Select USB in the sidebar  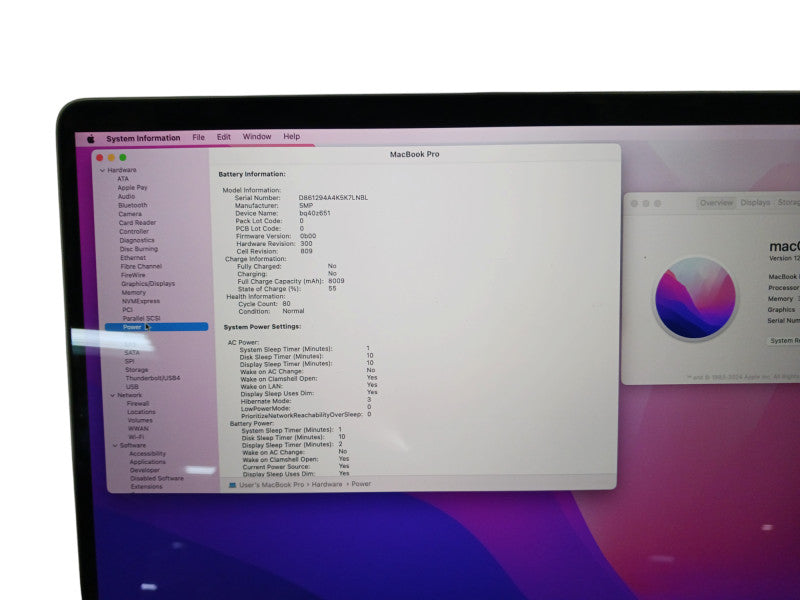click(132, 387)
